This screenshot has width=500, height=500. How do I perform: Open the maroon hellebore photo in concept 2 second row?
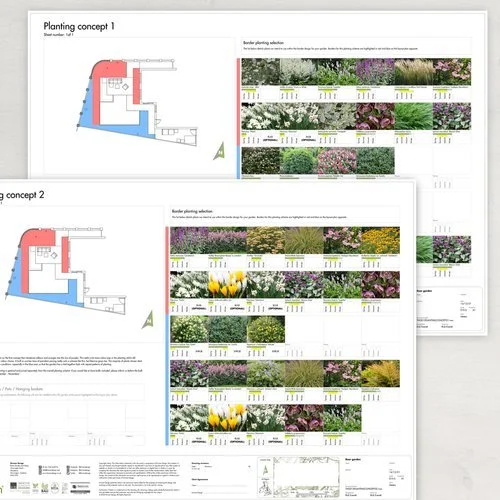381,285
